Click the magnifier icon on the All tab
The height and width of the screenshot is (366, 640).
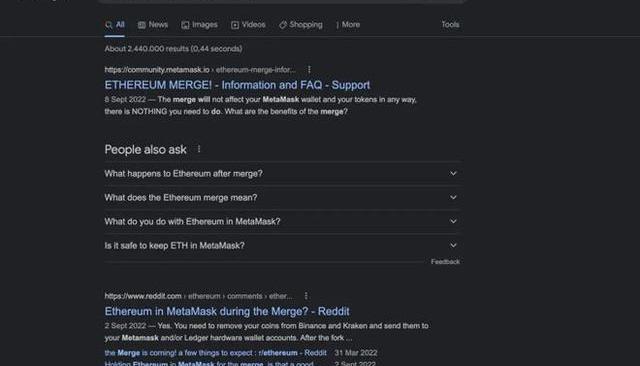109,25
